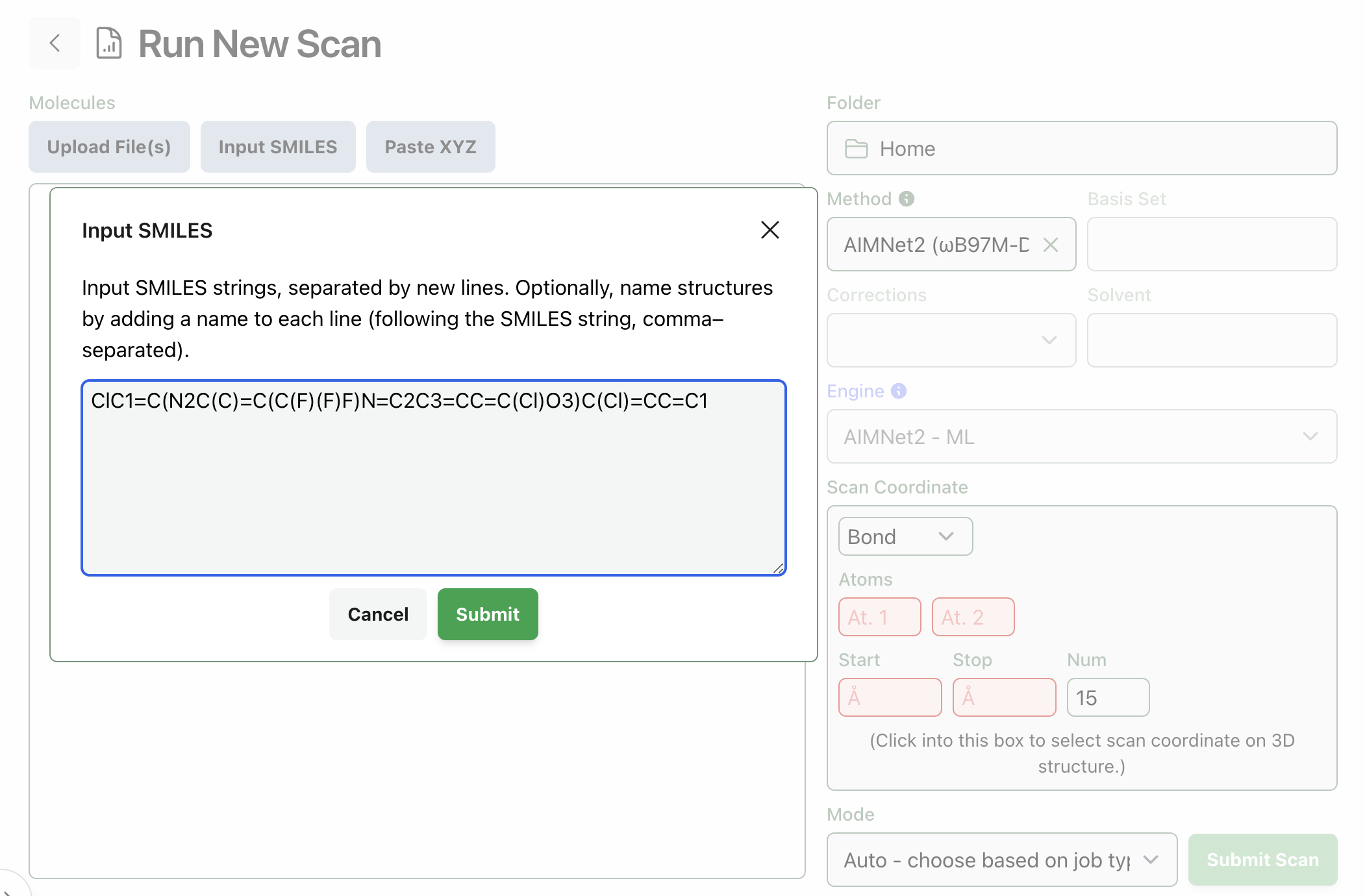1365x896 pixels.
Task: Open the Upload File(s) option
Action: click(x=109, y=147)
